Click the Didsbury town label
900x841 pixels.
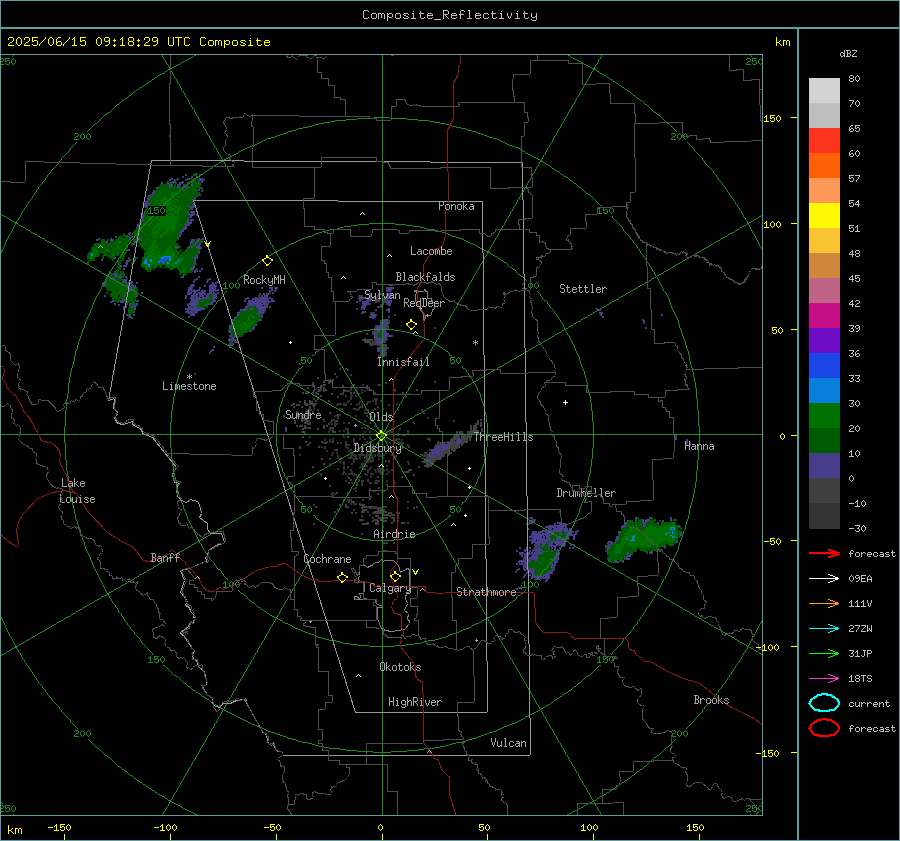click(x=377, y=448)
